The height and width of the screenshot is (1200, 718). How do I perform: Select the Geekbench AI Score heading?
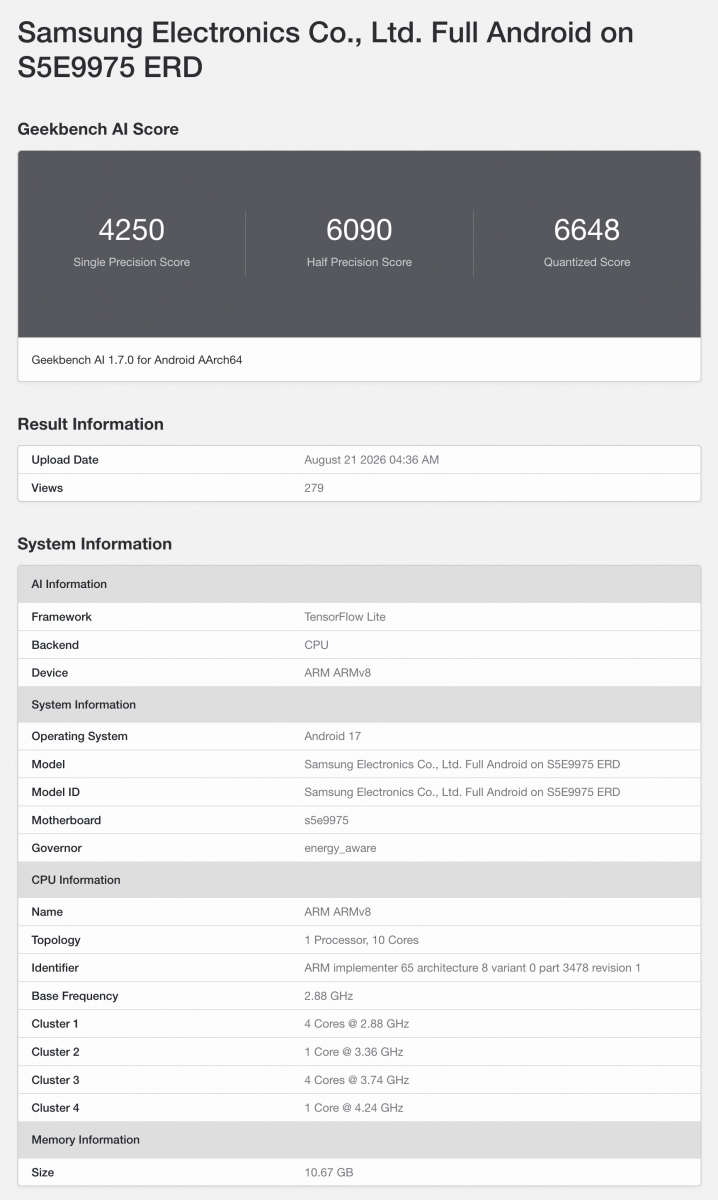point(98,129)
